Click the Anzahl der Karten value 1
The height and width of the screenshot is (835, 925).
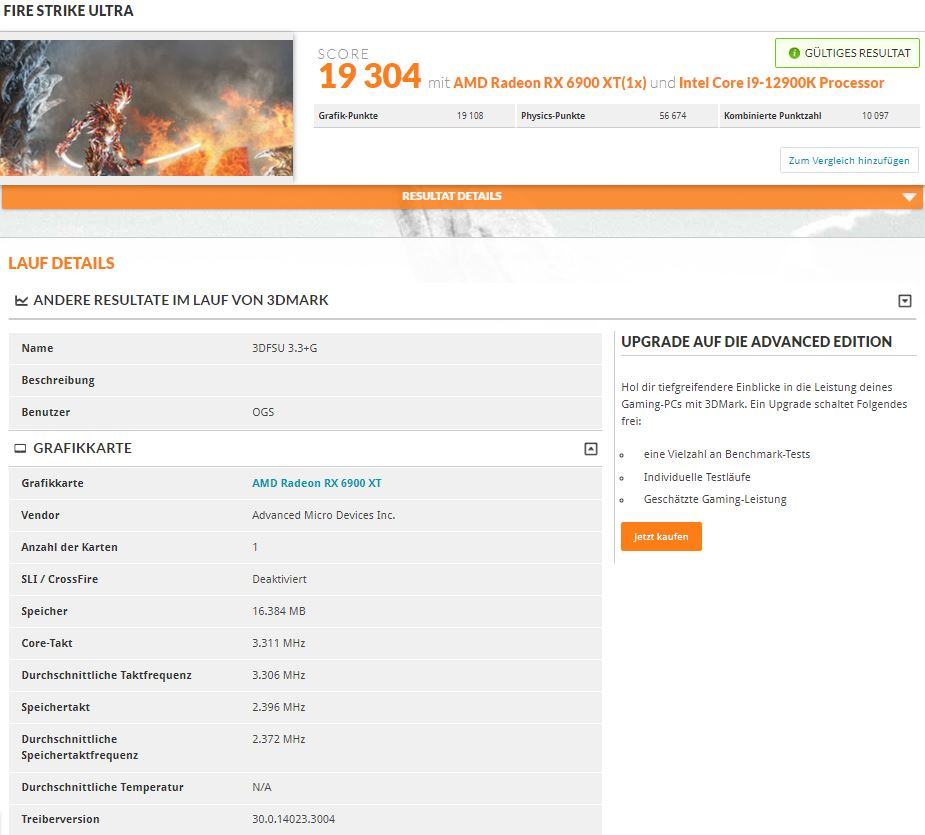(x=255, y=547)
